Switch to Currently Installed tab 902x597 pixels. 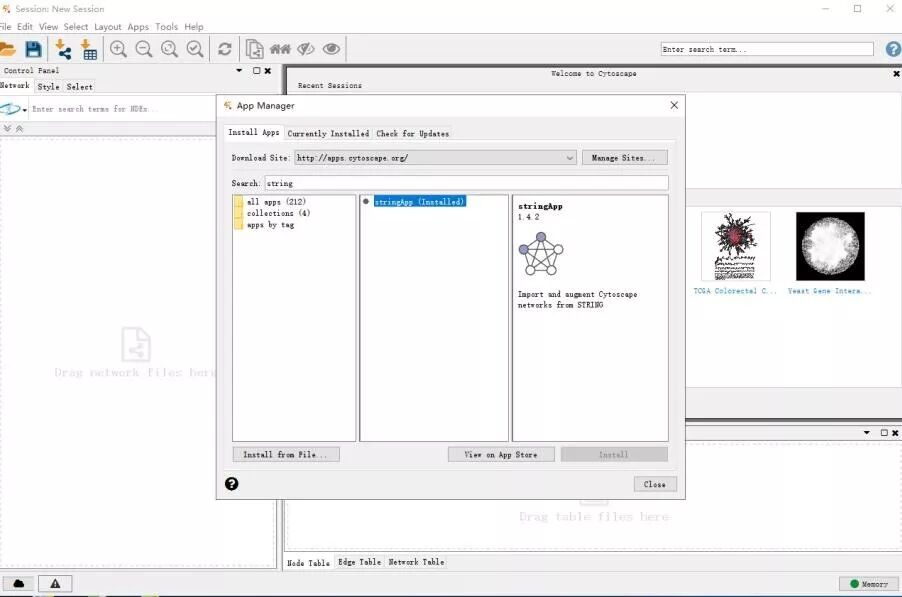click(x=328, y=133)
